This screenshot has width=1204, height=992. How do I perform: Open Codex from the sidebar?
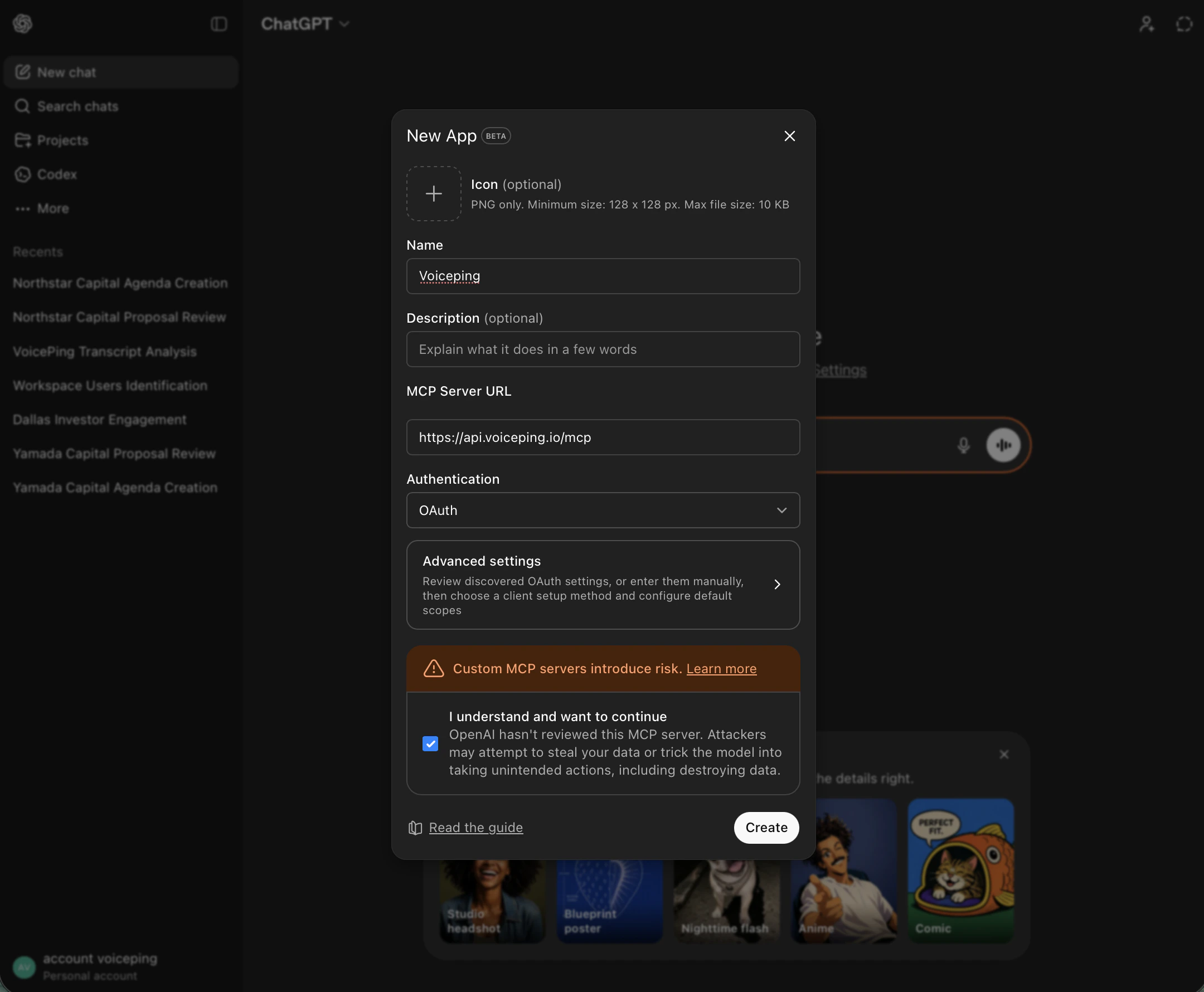56,174
